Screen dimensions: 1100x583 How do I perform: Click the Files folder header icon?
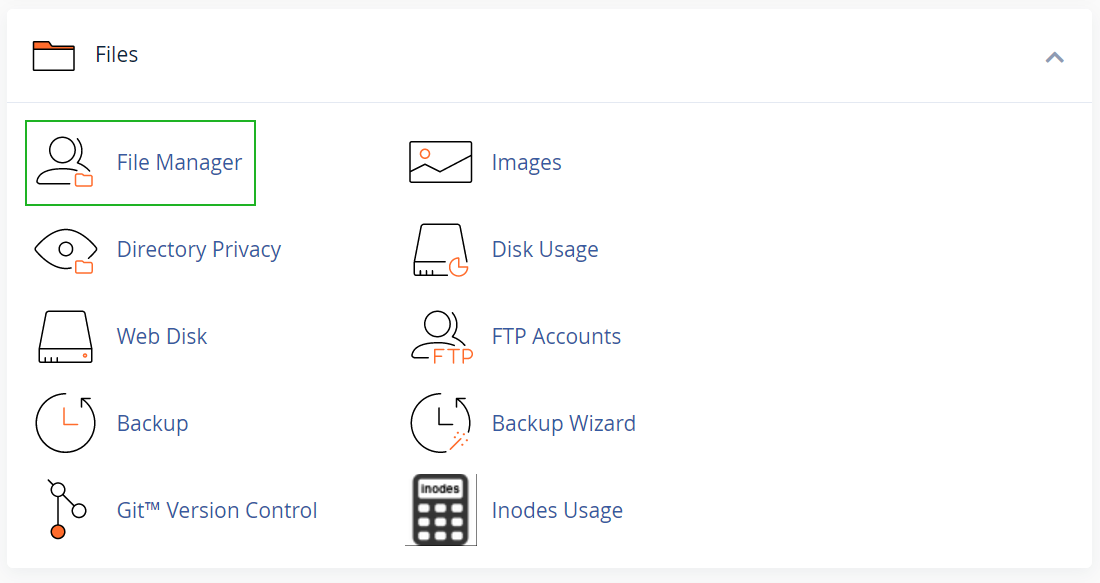tap(53, 55)
